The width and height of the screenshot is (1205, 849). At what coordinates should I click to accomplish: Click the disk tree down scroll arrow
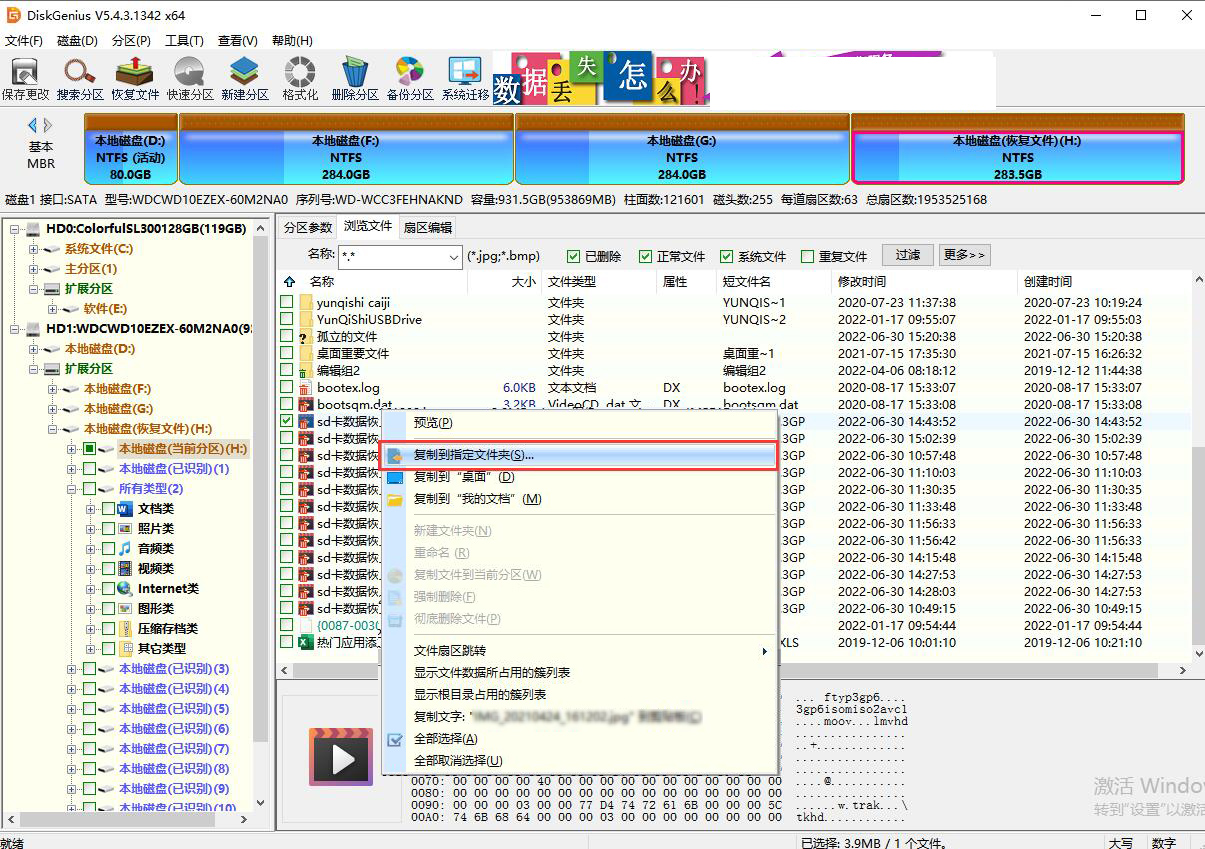click(261, 802)
